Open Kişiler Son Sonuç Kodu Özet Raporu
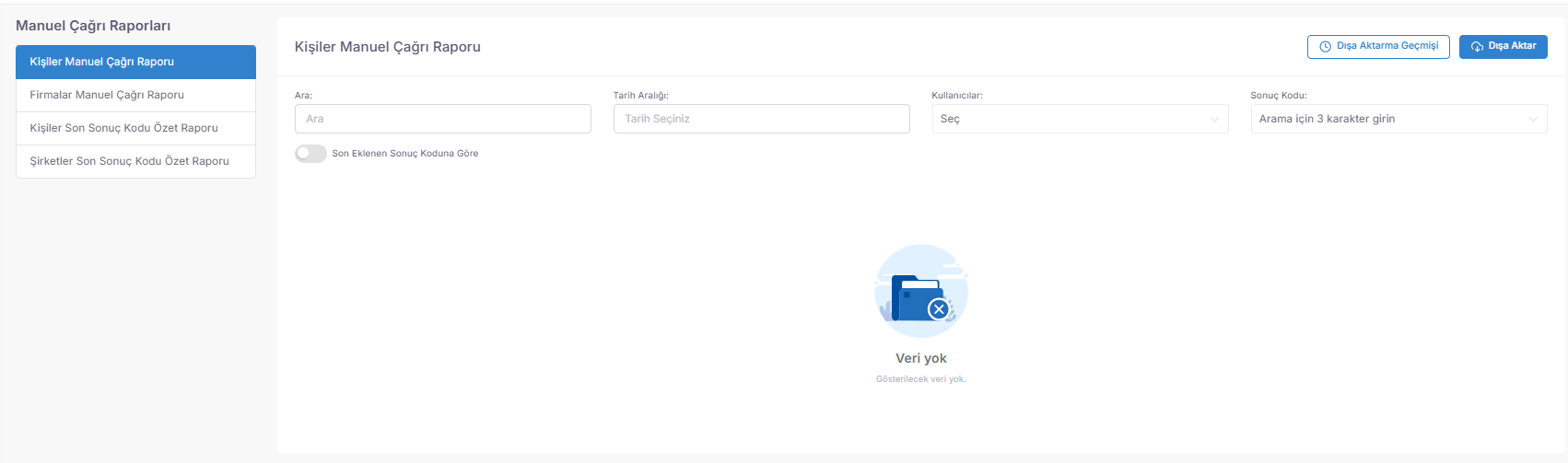1568x463 pixels. [x=135, y=128]
